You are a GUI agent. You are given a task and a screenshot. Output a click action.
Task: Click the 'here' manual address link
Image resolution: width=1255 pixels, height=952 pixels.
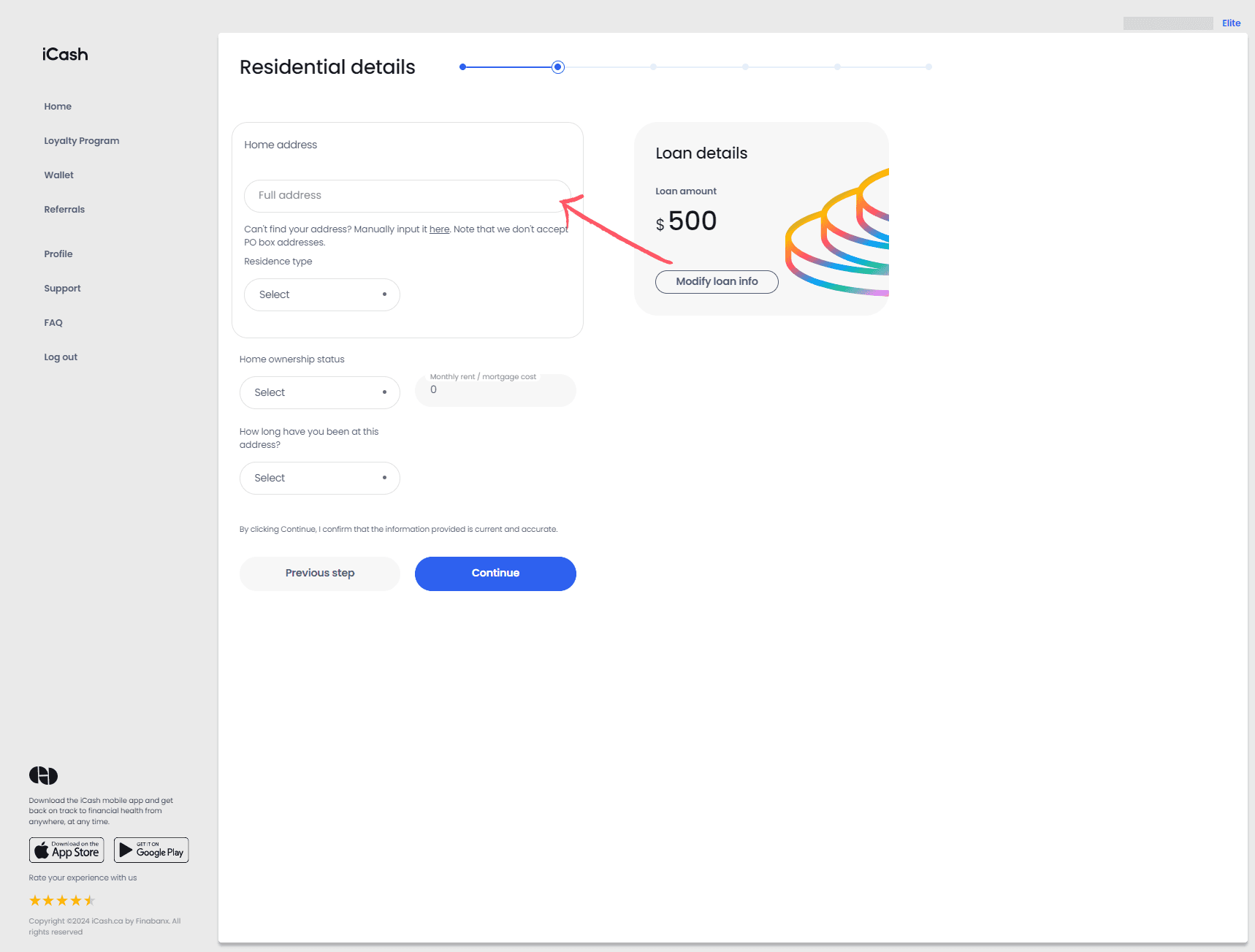pos(439,229)
